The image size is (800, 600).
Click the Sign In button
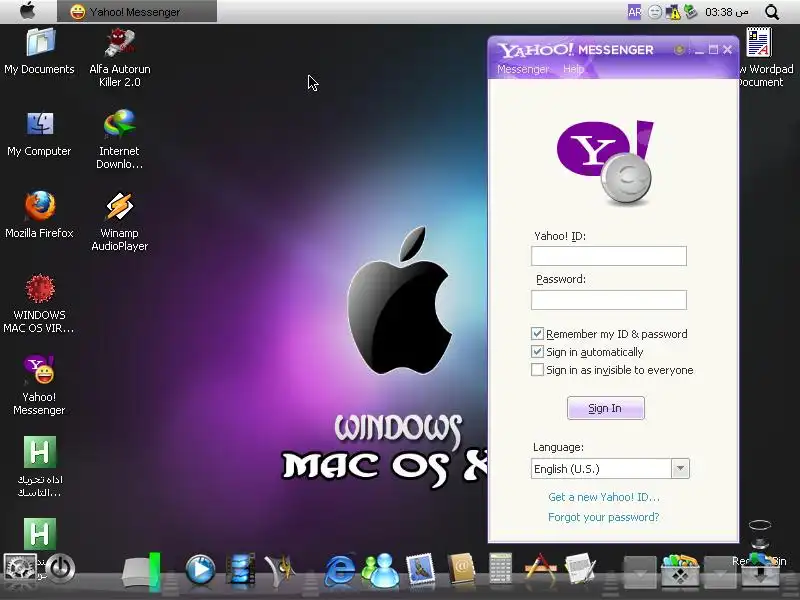coord(606,408)
